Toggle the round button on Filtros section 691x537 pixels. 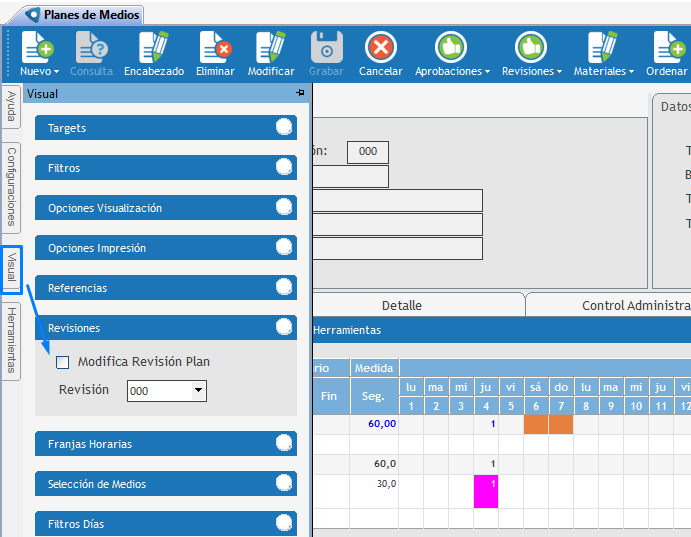(284, 167)
